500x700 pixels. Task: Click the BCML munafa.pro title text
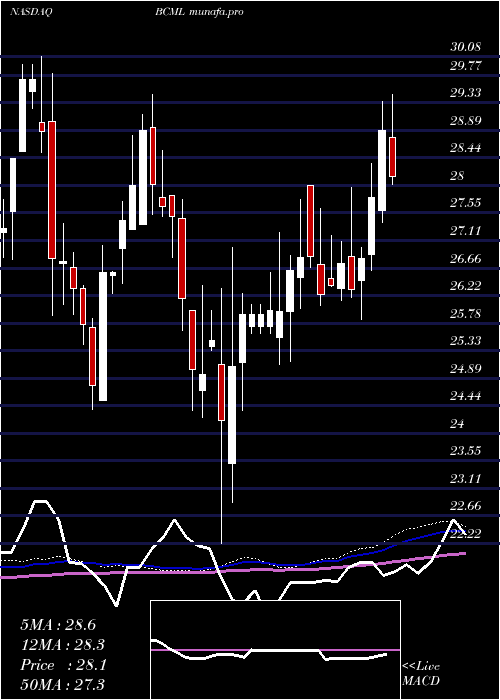(x=200, y=12)
